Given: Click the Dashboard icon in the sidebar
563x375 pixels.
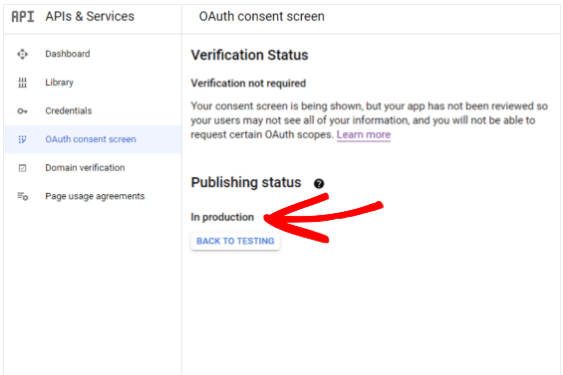Looking at the screenshot, I should click(x=22, y=54).
